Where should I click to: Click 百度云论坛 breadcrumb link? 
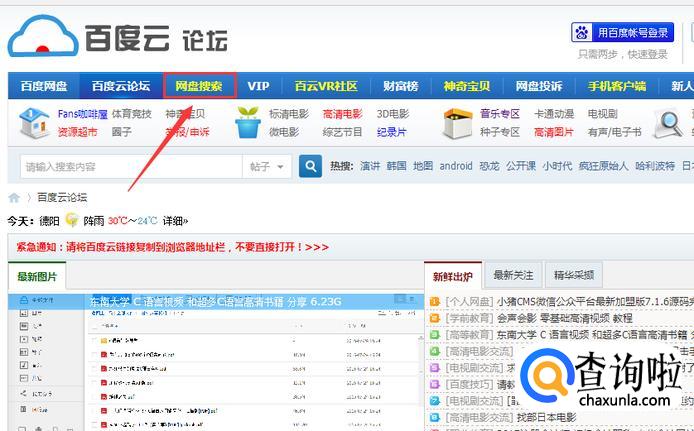click(62, 197)
